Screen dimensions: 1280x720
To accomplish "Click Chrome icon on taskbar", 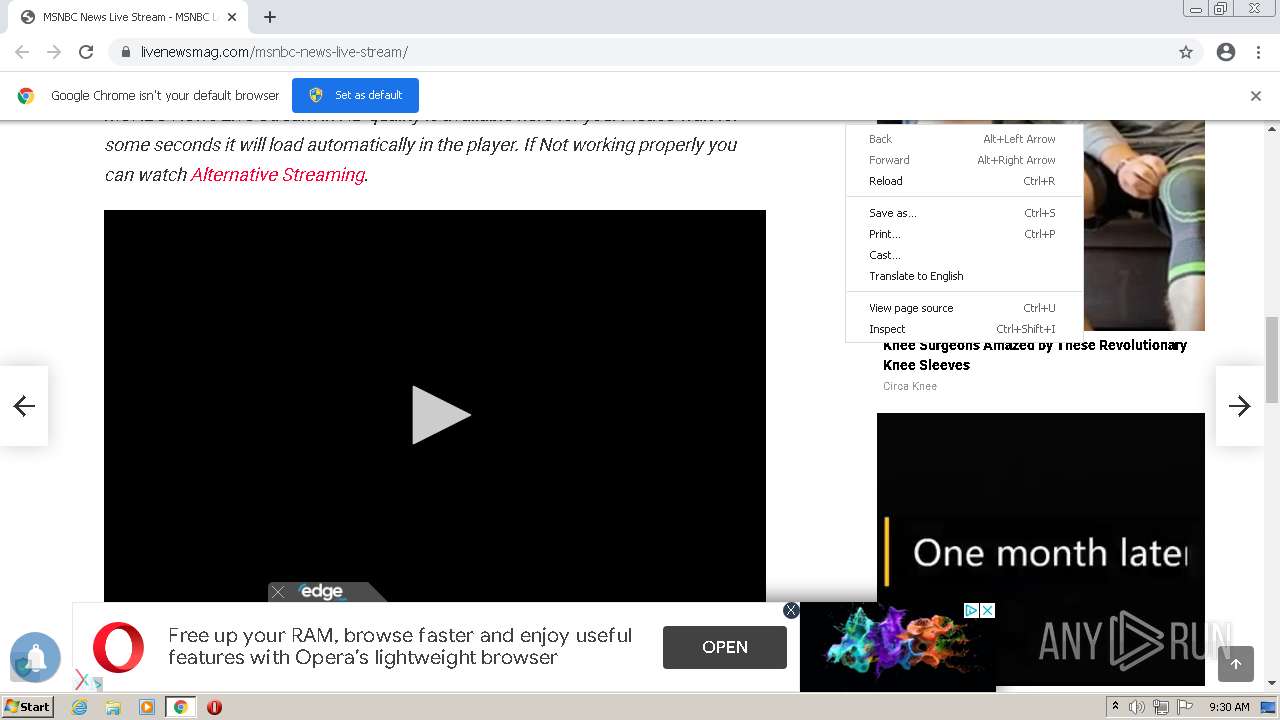I will point(180,707).
